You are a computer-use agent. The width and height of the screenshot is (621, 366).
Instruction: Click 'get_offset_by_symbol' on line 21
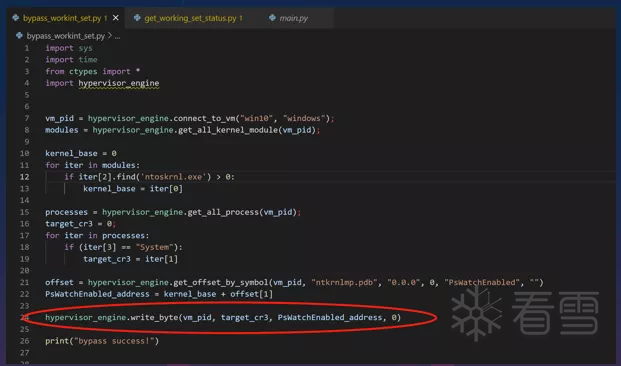tap(221, 283)
